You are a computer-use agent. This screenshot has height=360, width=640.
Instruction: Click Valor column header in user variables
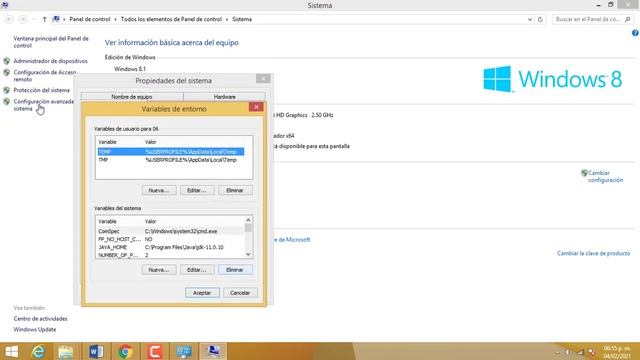[151, 142]
